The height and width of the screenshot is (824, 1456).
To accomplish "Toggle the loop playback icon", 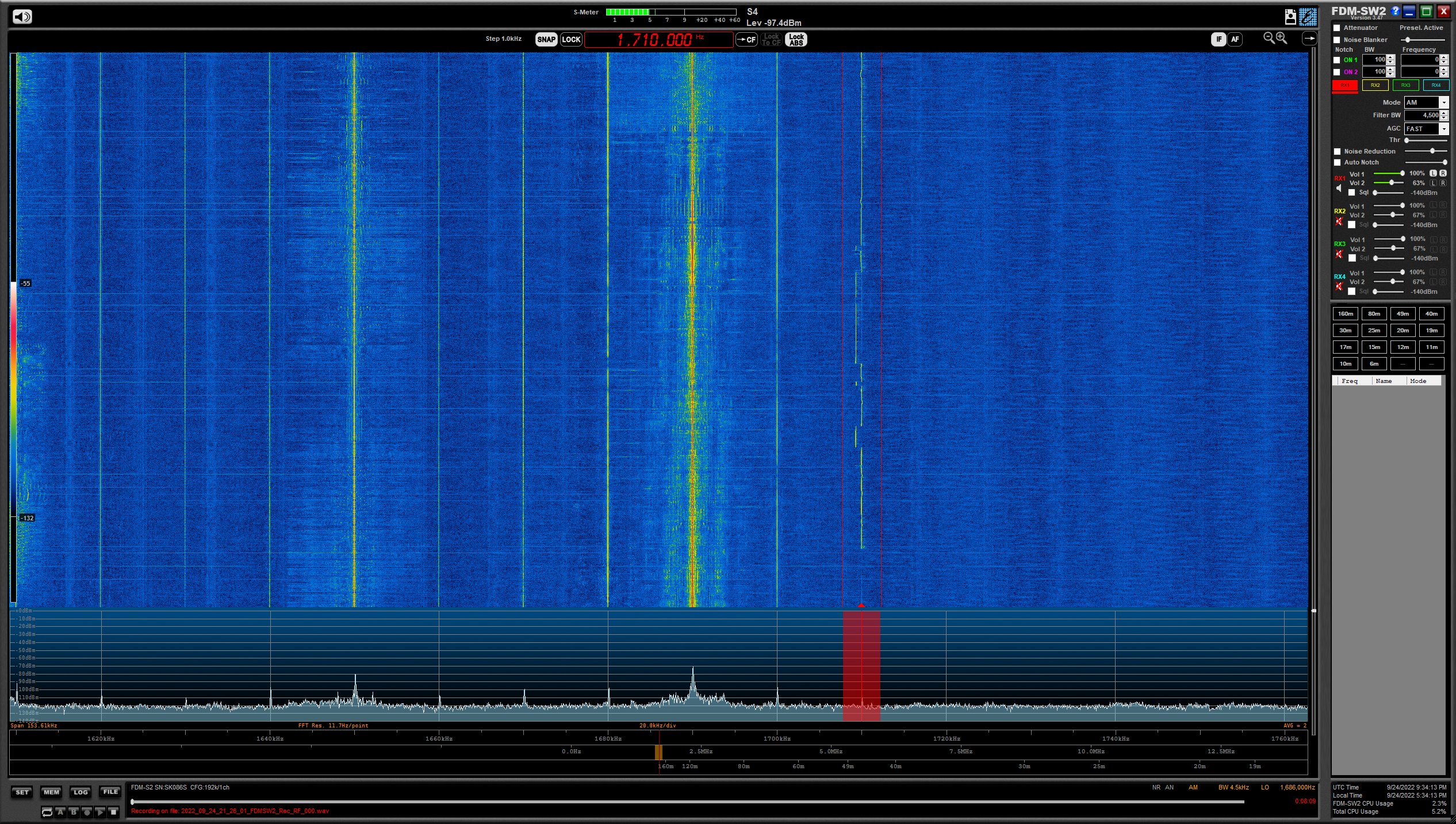I will coord(47,812).
